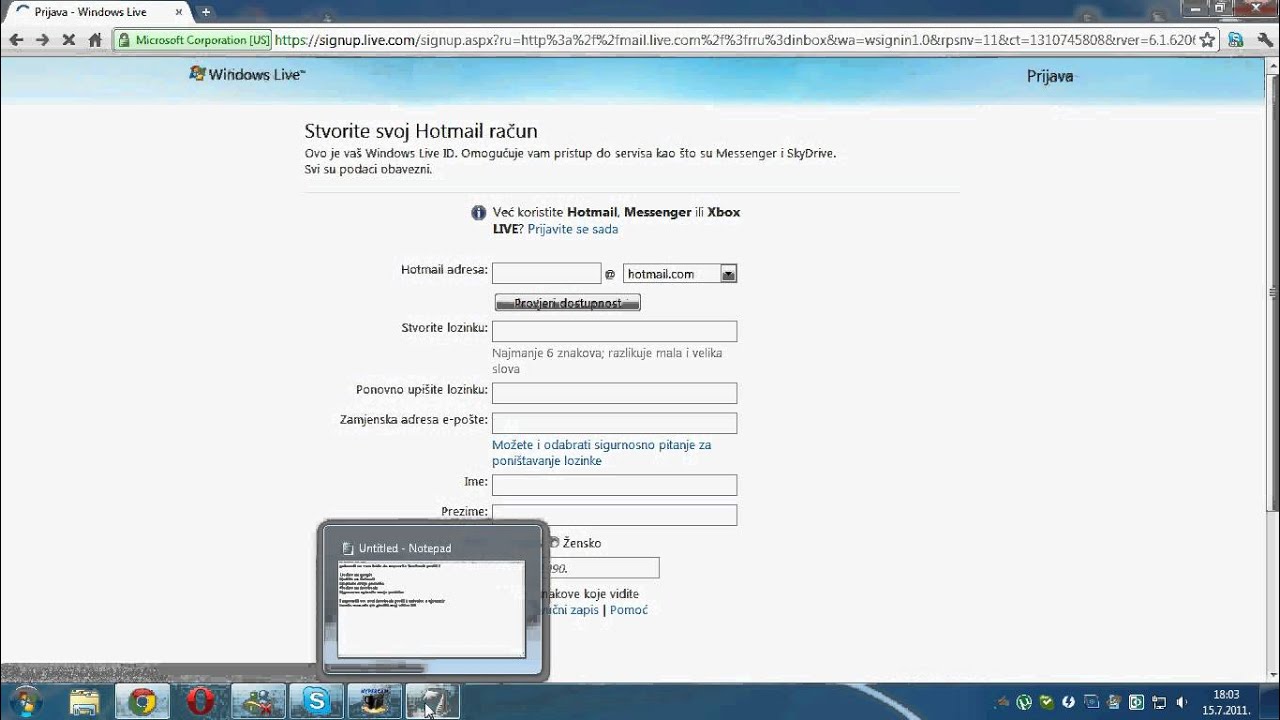Image resolution: width=1280 pixels, height=720 pixels.
Task: Open the browser home page icon
Action: click(95, 40)
